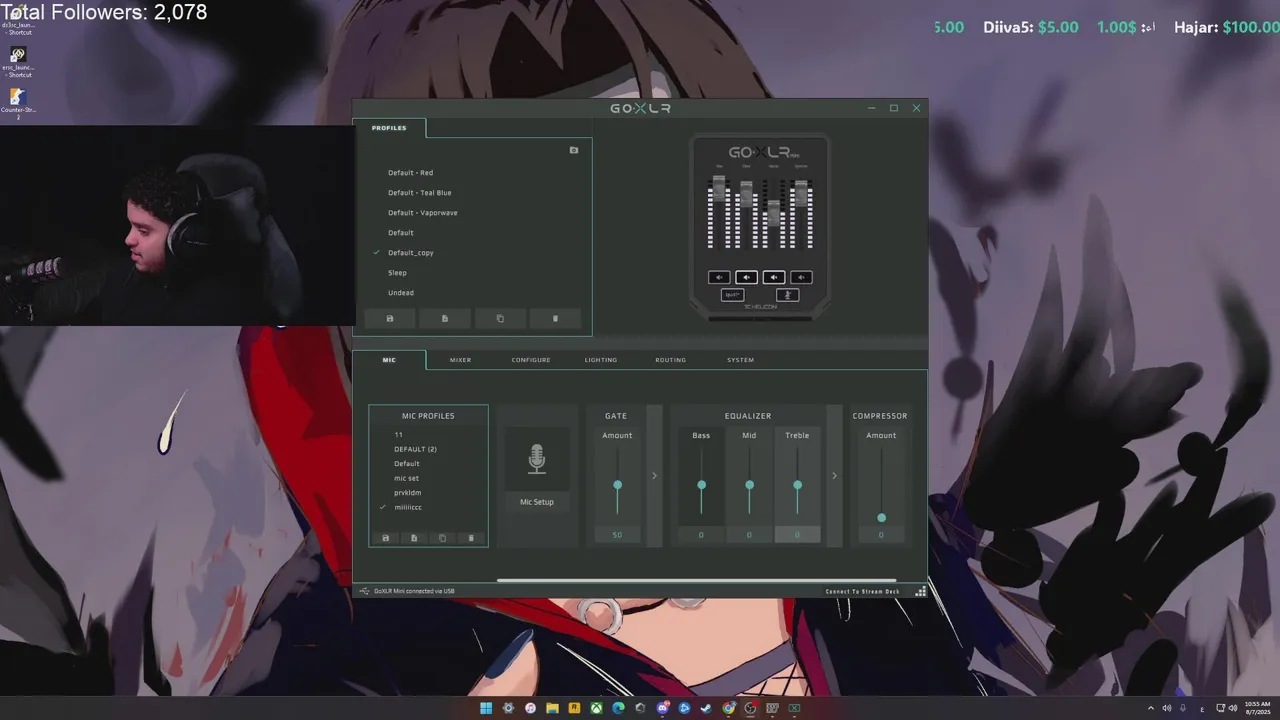Open the Configure tab
1280x720 pixels.
(x=531, y=360)
